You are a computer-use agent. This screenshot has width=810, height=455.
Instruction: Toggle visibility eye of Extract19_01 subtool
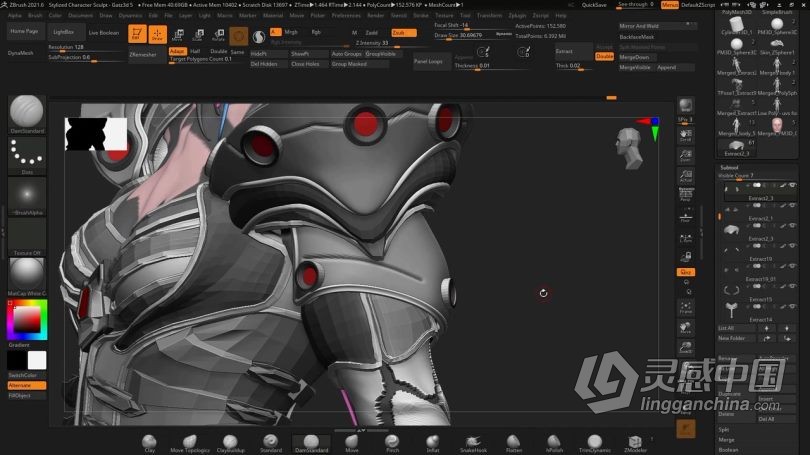tap(792, 266)
